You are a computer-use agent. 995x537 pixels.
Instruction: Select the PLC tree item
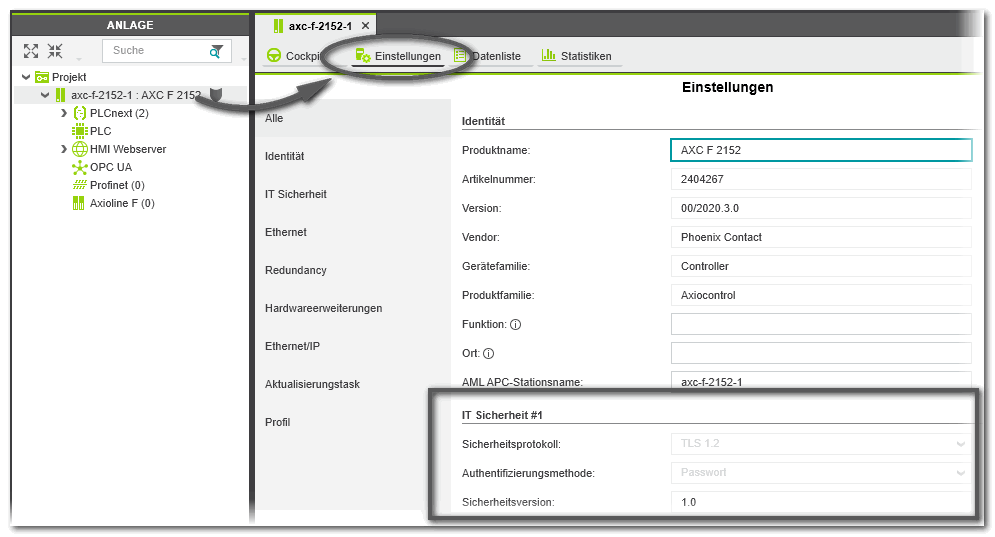tap(100, 131)
